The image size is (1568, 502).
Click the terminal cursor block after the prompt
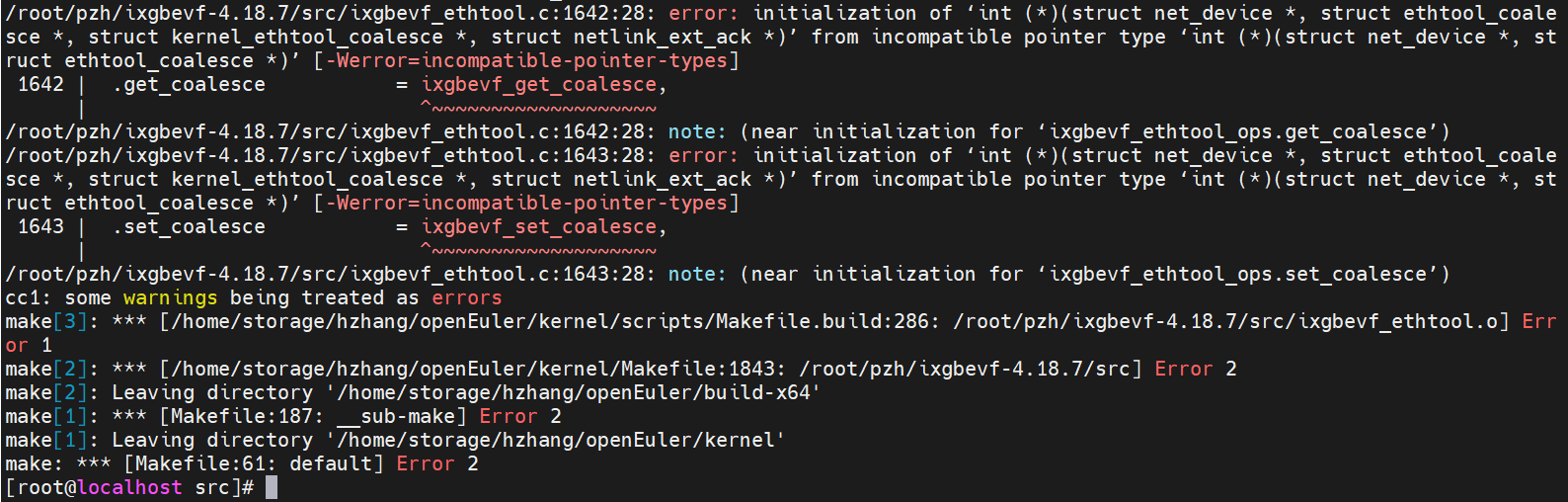point(272,487)
